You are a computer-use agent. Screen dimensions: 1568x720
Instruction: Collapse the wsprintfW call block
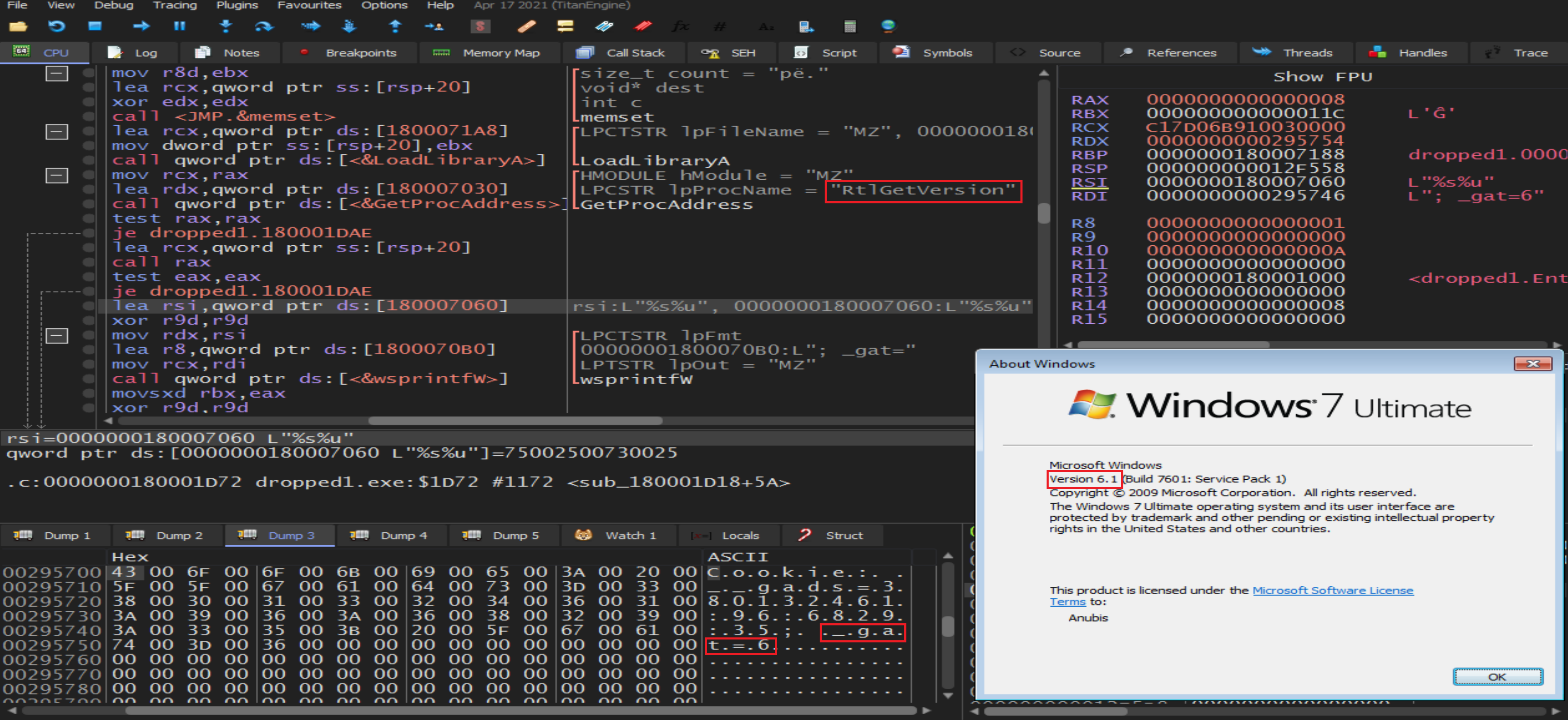[x=56, y=336]
